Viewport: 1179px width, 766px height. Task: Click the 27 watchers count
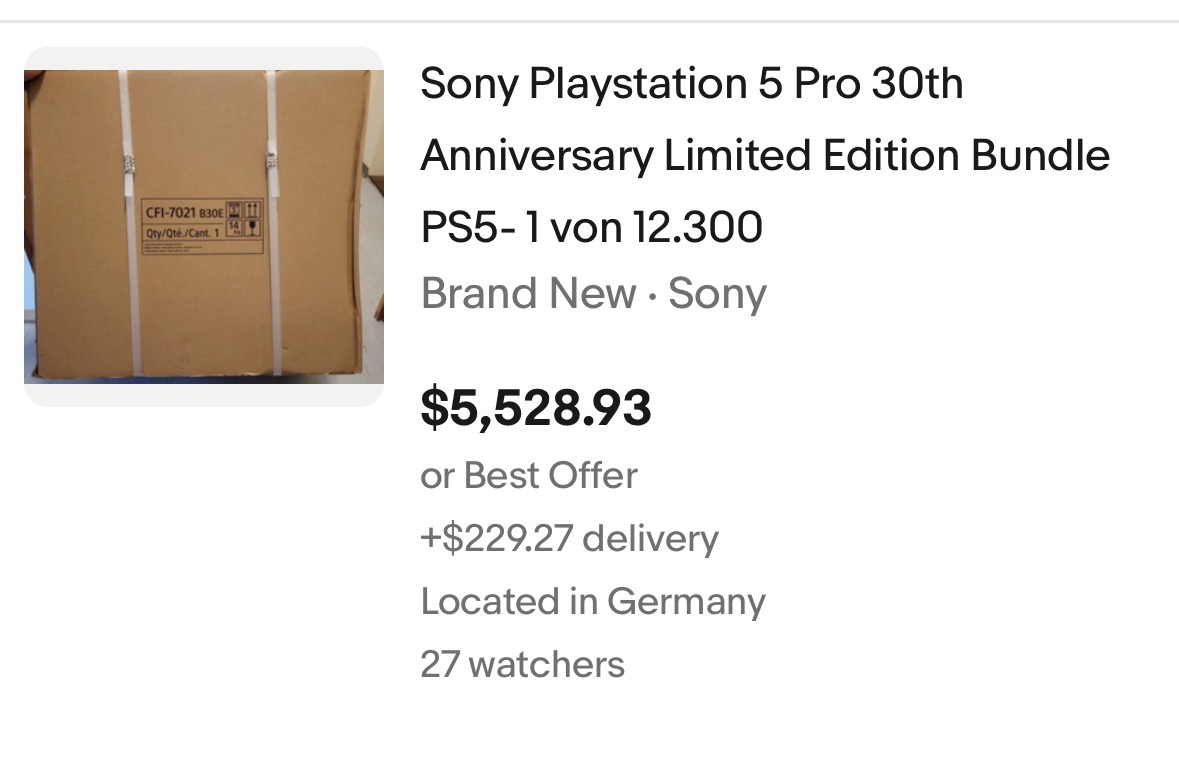[522, 665]
